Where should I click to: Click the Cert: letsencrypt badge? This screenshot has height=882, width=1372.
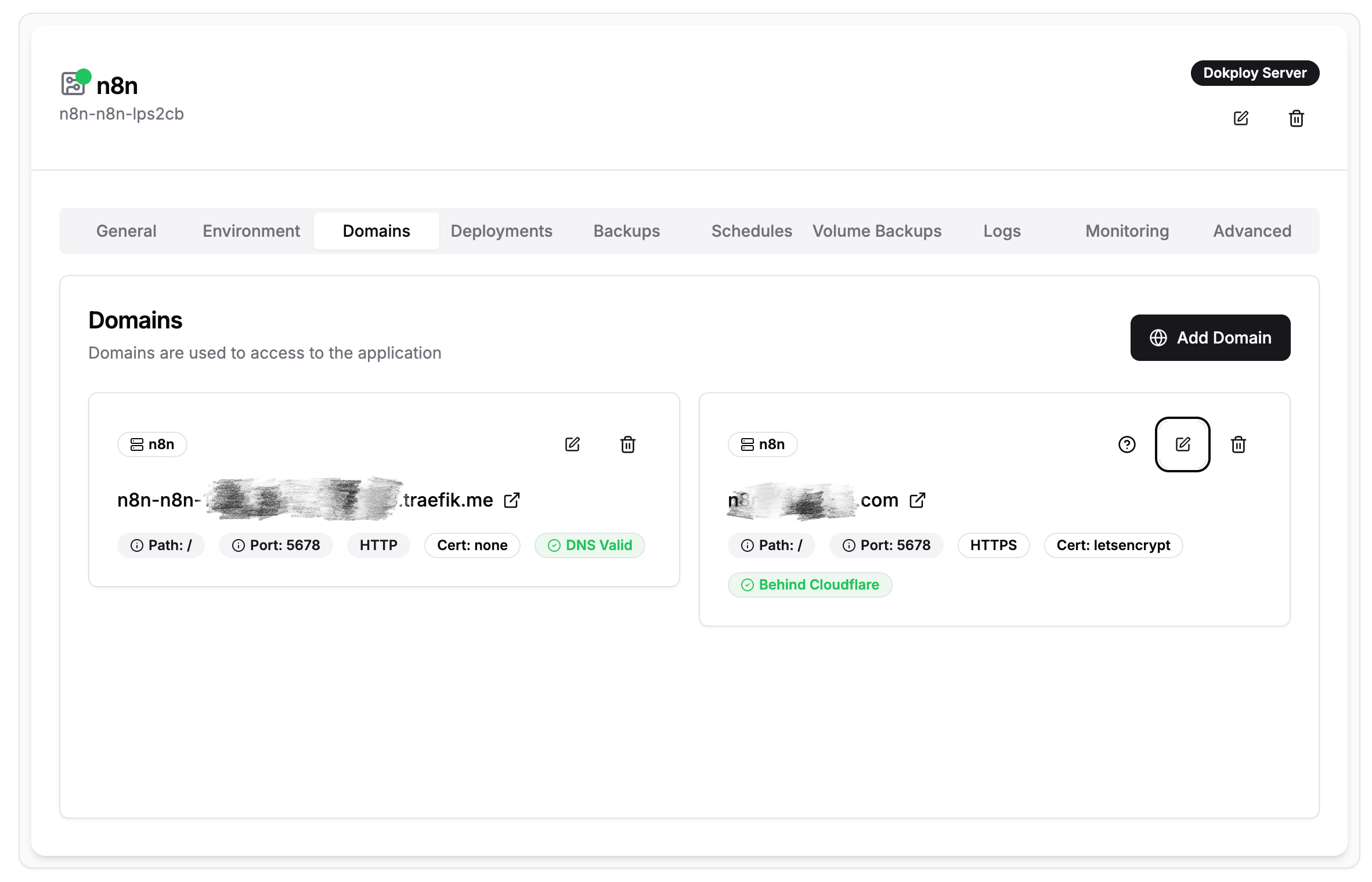(1113, 545)
